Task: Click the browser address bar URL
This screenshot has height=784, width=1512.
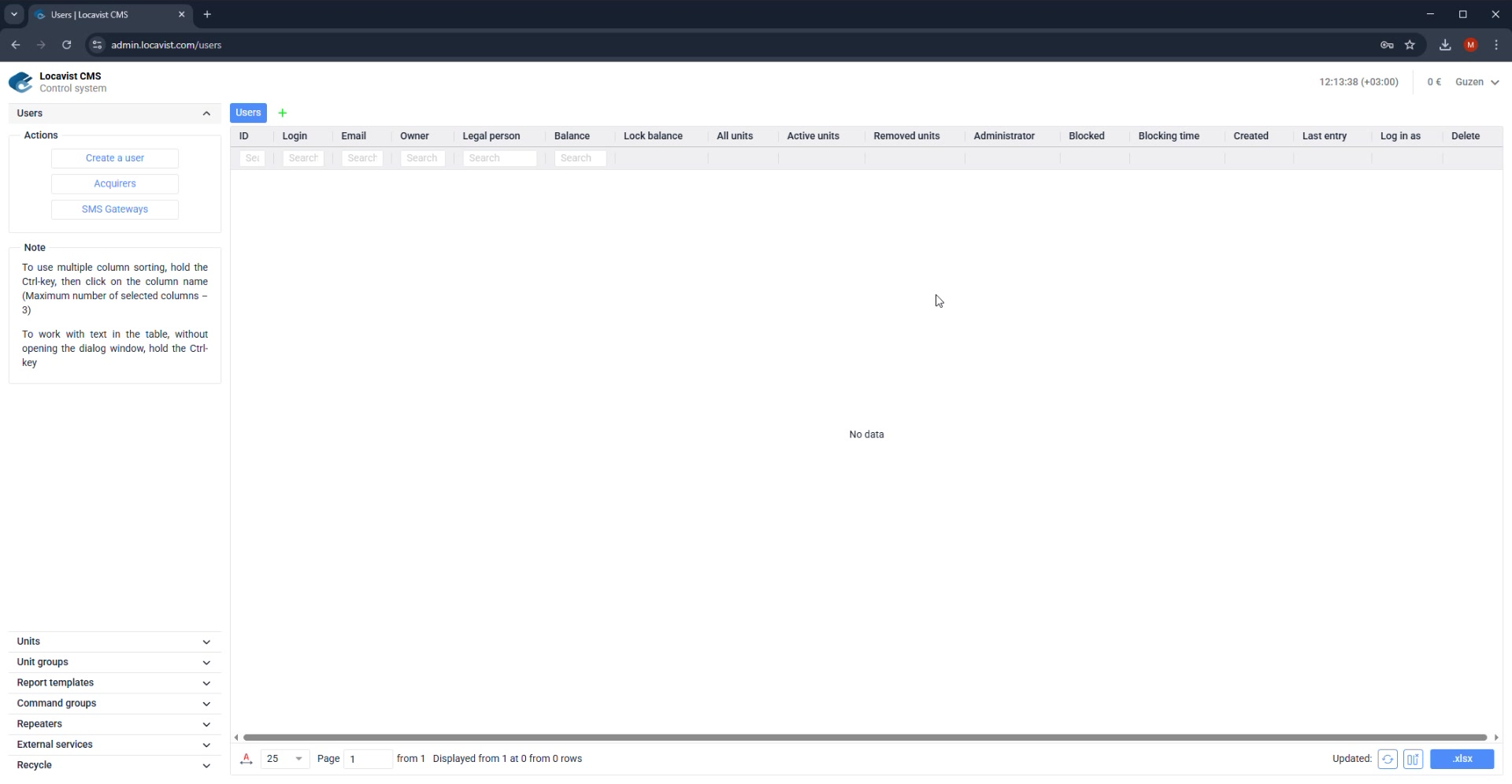Action: coord(166,45)
